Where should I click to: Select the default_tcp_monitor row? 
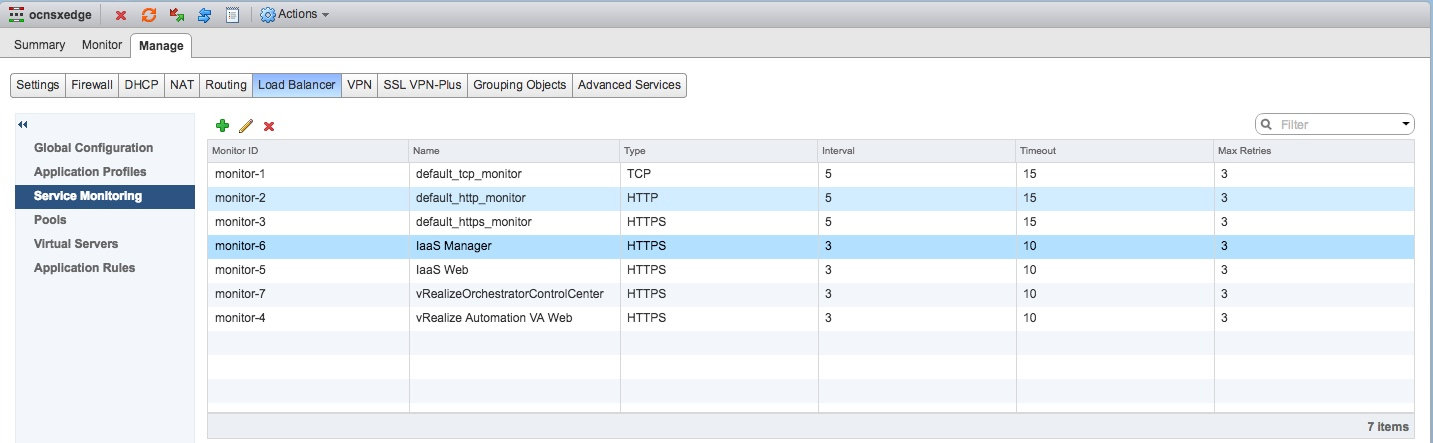pos(811,174)
